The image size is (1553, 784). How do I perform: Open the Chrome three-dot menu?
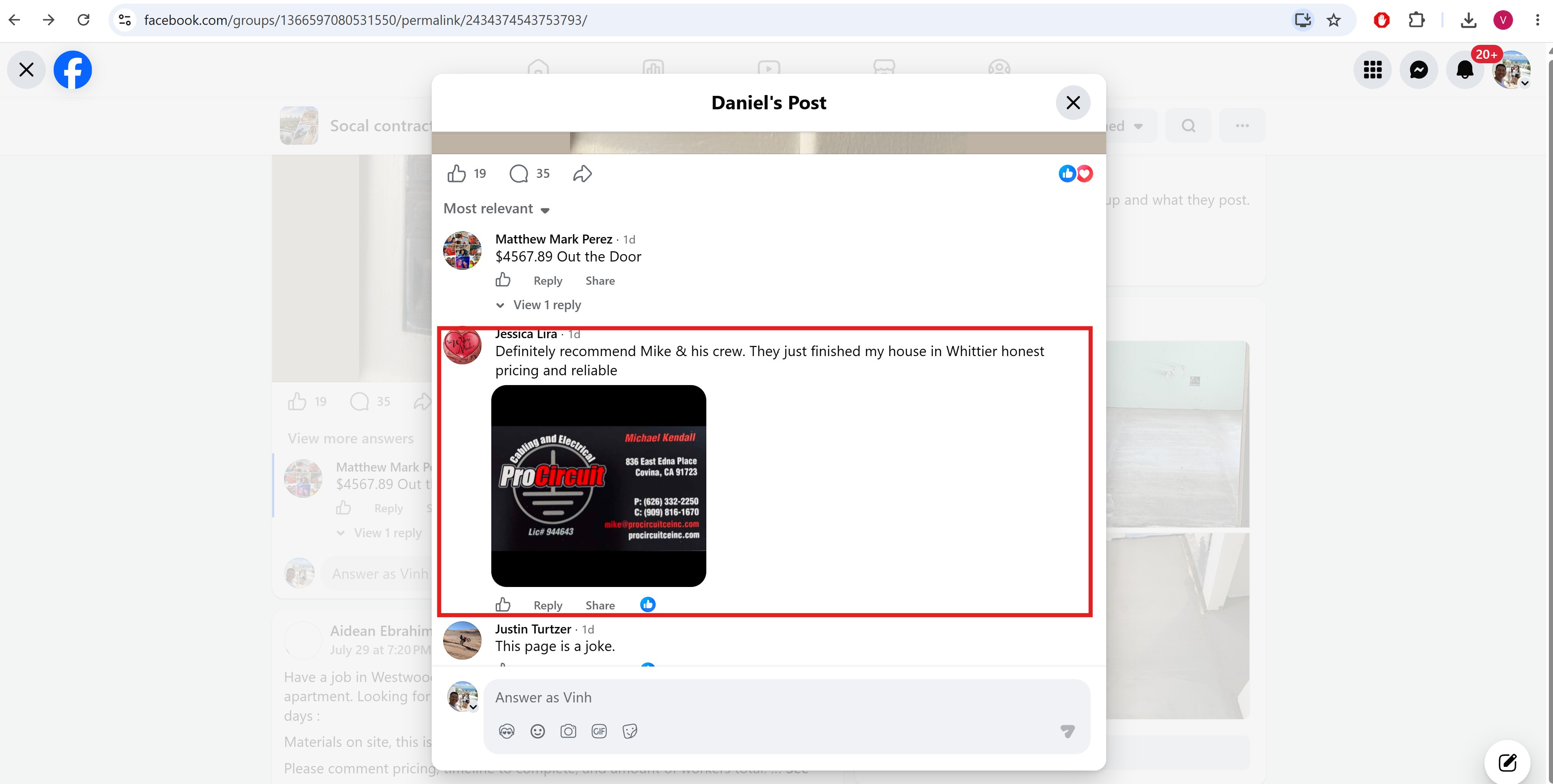1537,20
